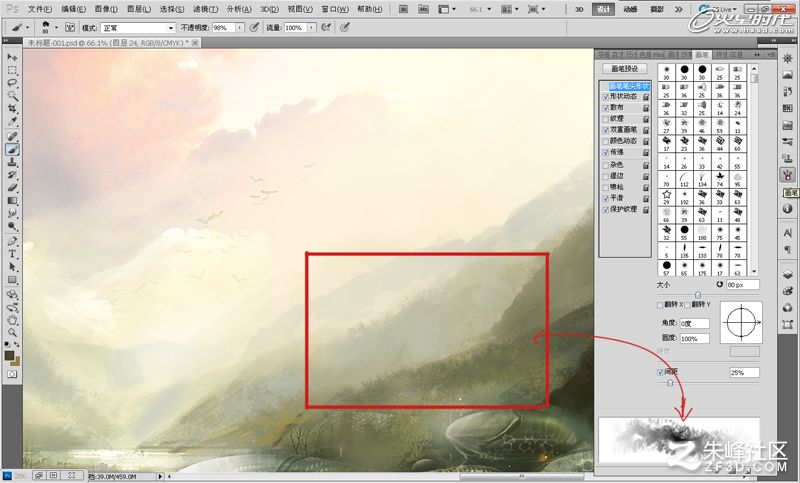This screenshot has height=483, width=800.
Task: Open the 流量 (Flow) slider arrow
Action: pyautogui.click(x=311, y=28)
